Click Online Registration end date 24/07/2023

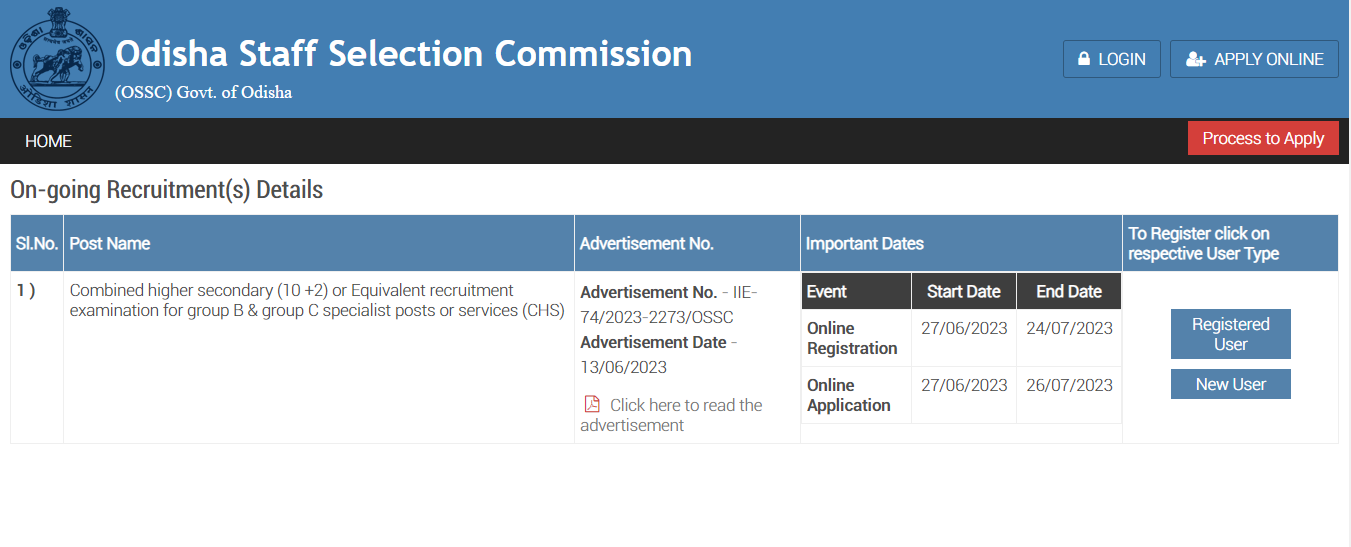pyautogui.click(x=1069, y=328)
